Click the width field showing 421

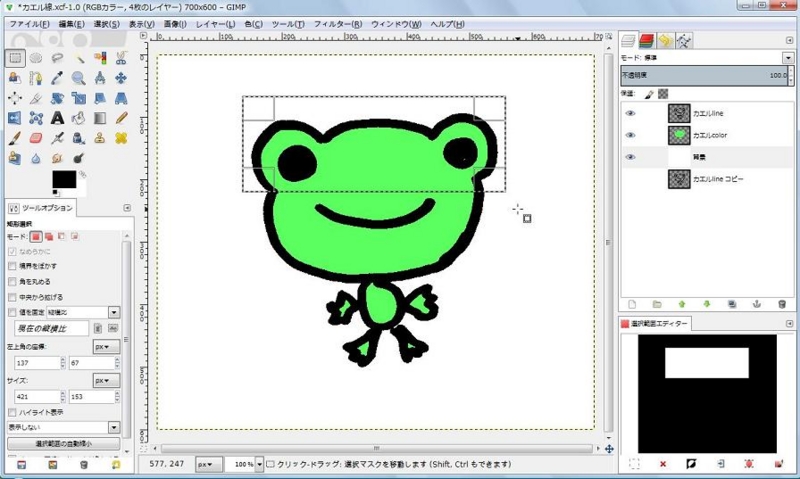coord(37,396)
